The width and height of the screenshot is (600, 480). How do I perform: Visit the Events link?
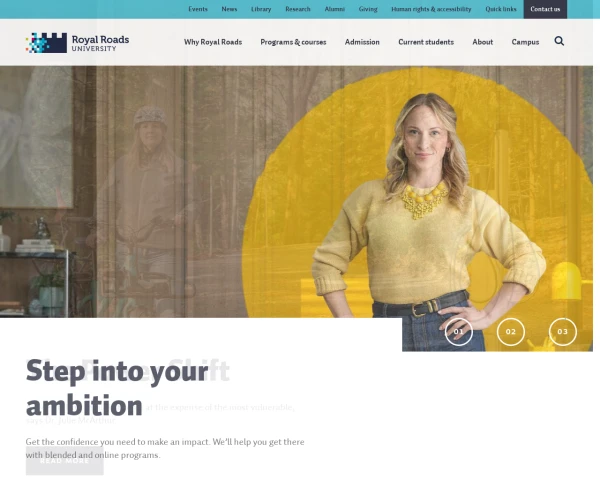pos(198,9)
